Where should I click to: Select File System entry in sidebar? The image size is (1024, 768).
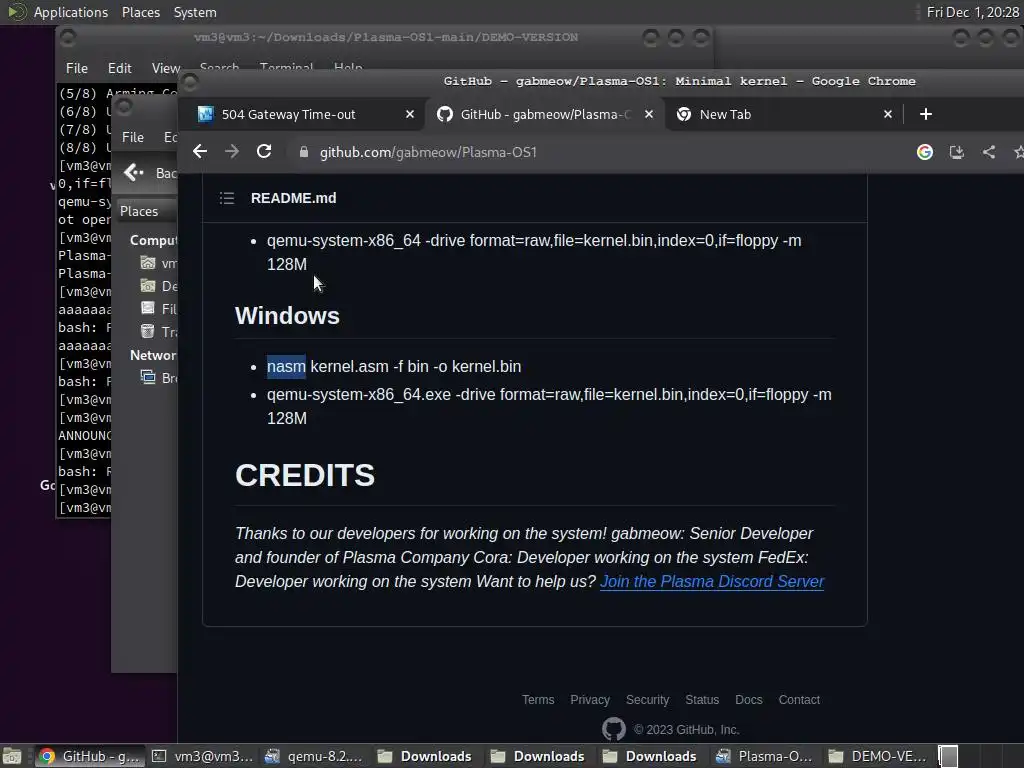pyautogui.click(x=158, y=309)
